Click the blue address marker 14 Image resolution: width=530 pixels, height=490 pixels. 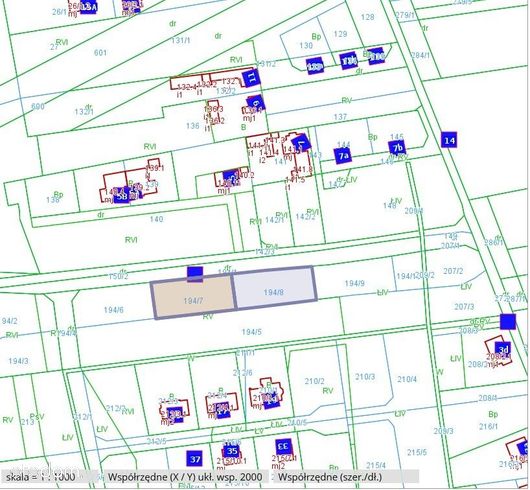[x=449, y=140]
